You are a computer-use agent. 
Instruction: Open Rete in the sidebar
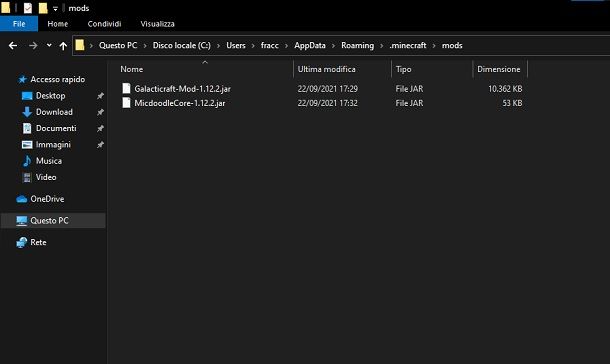38,242
